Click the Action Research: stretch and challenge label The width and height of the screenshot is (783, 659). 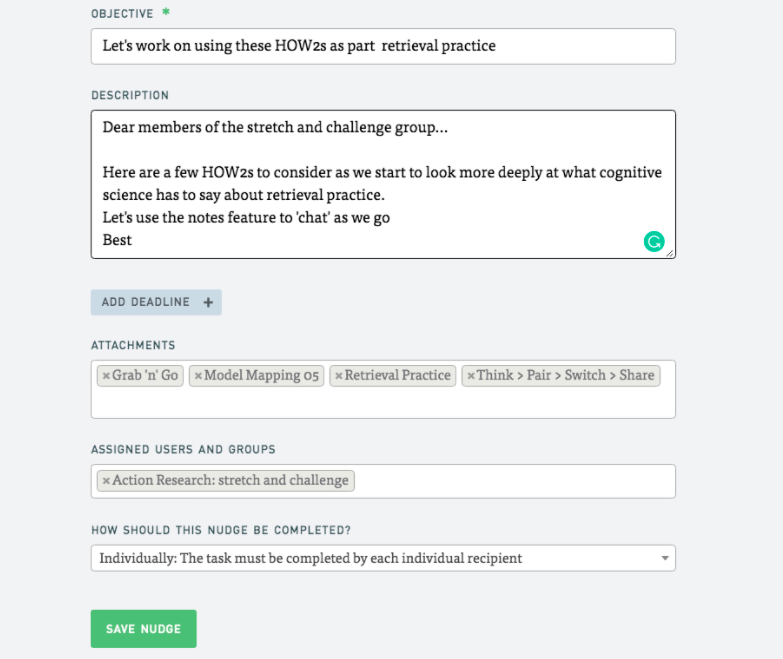(x=230, y=480)
